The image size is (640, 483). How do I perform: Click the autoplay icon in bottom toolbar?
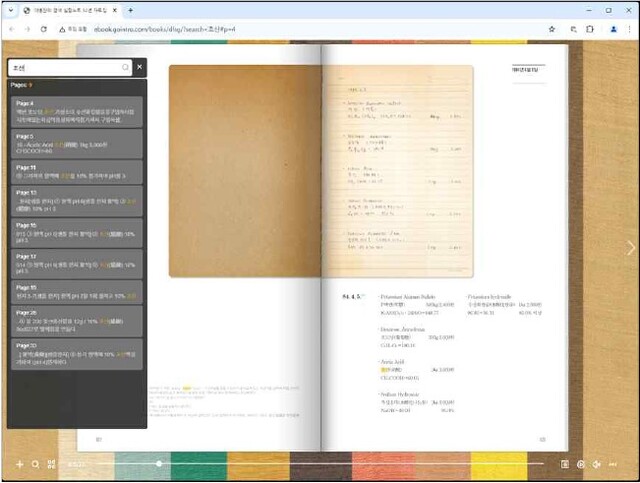tap(581, 464)
